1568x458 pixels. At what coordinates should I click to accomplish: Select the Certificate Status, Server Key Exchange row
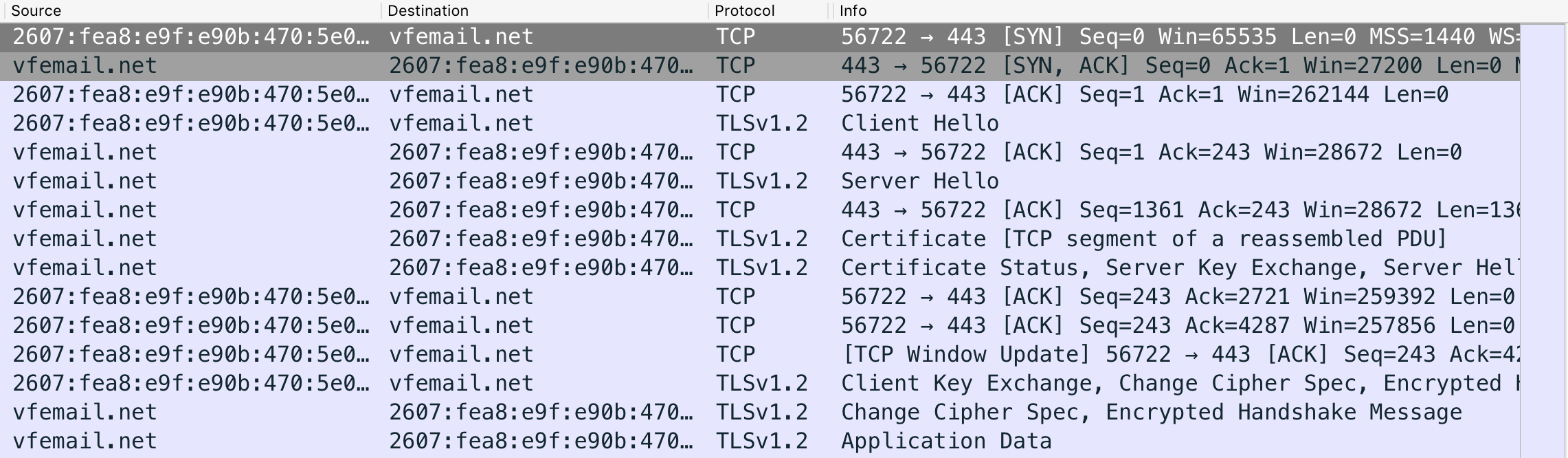tap(760, 268)
